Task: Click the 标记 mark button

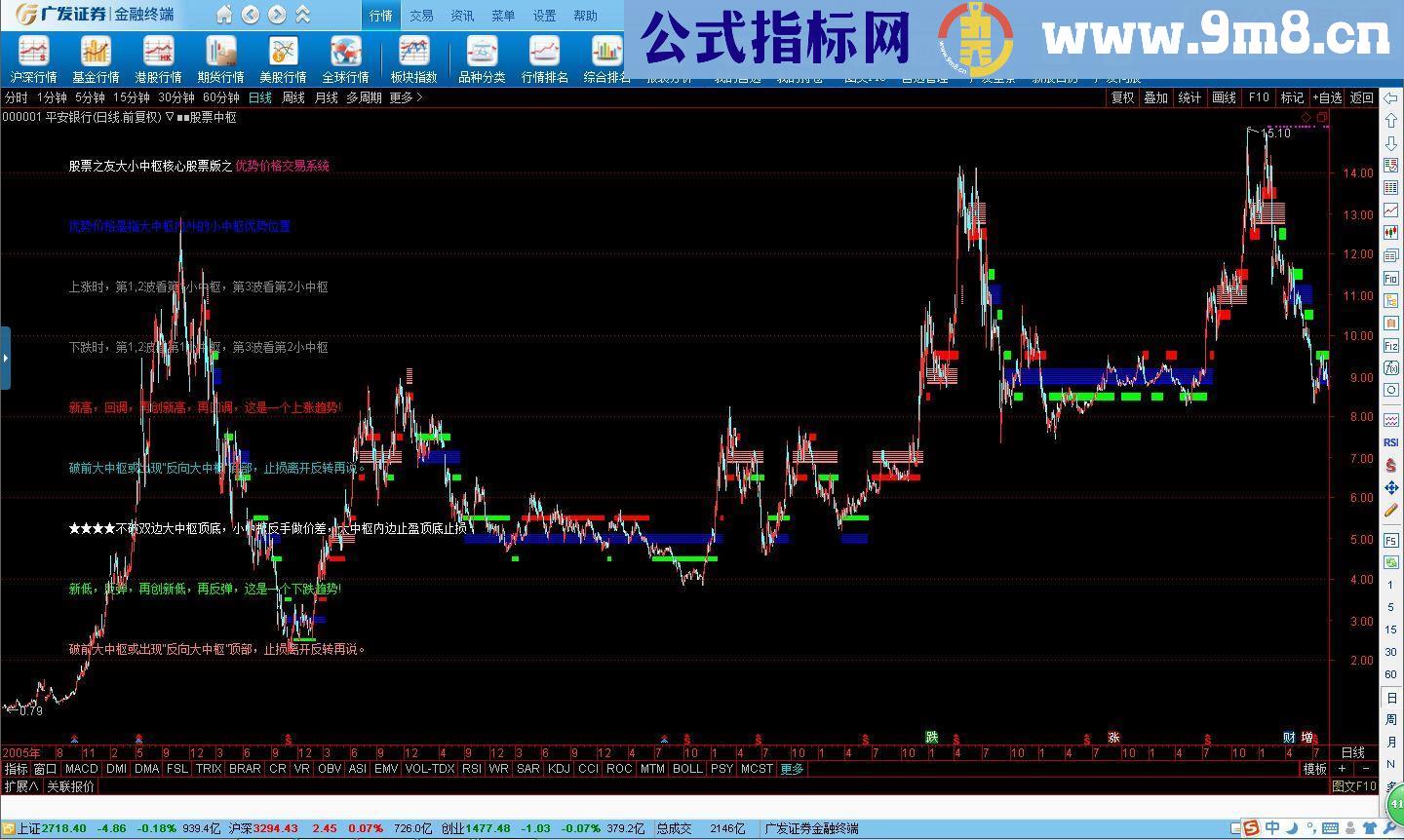Action: pos(1292,97)
